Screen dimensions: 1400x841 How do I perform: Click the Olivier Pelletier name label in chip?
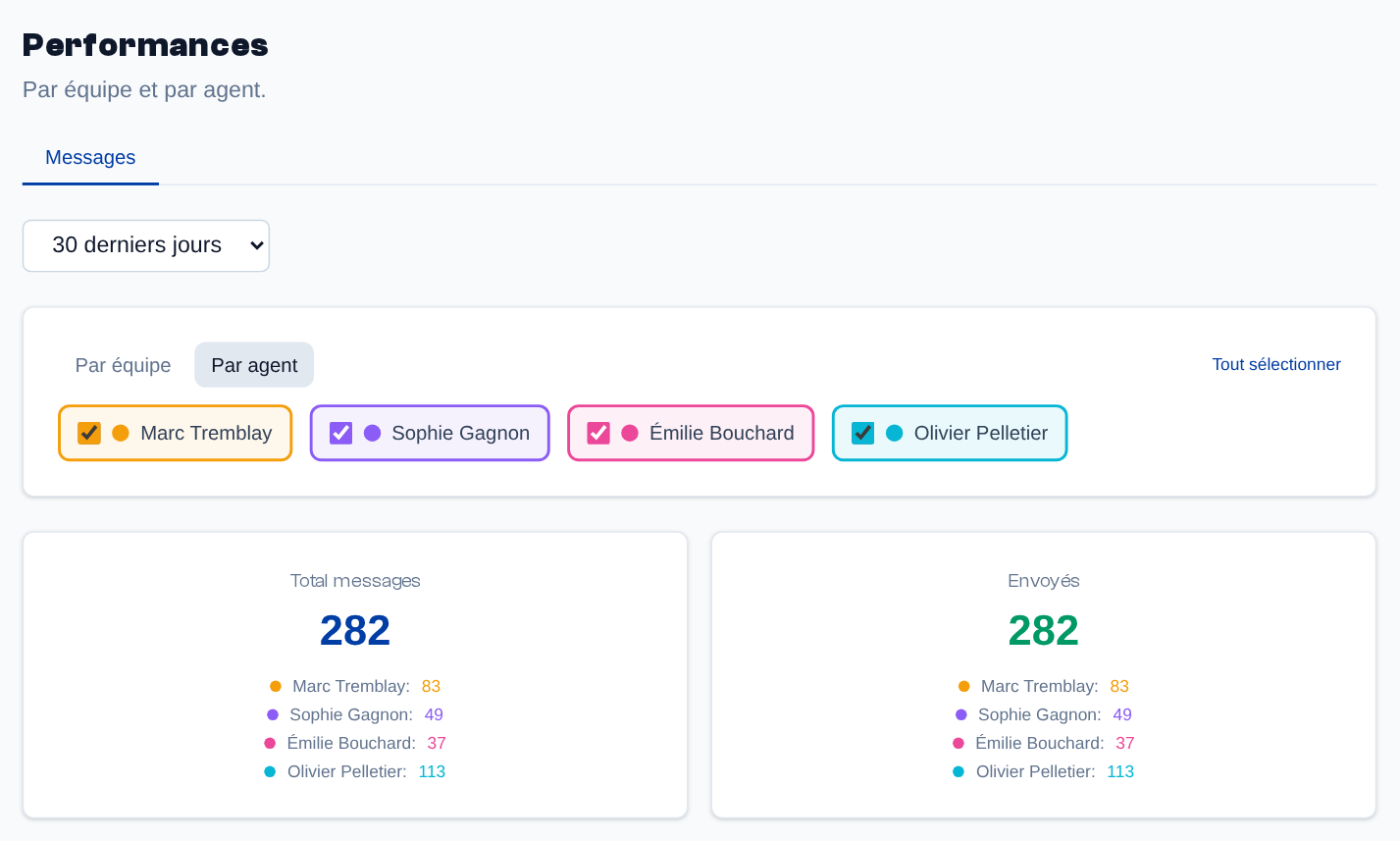[981, 433]
